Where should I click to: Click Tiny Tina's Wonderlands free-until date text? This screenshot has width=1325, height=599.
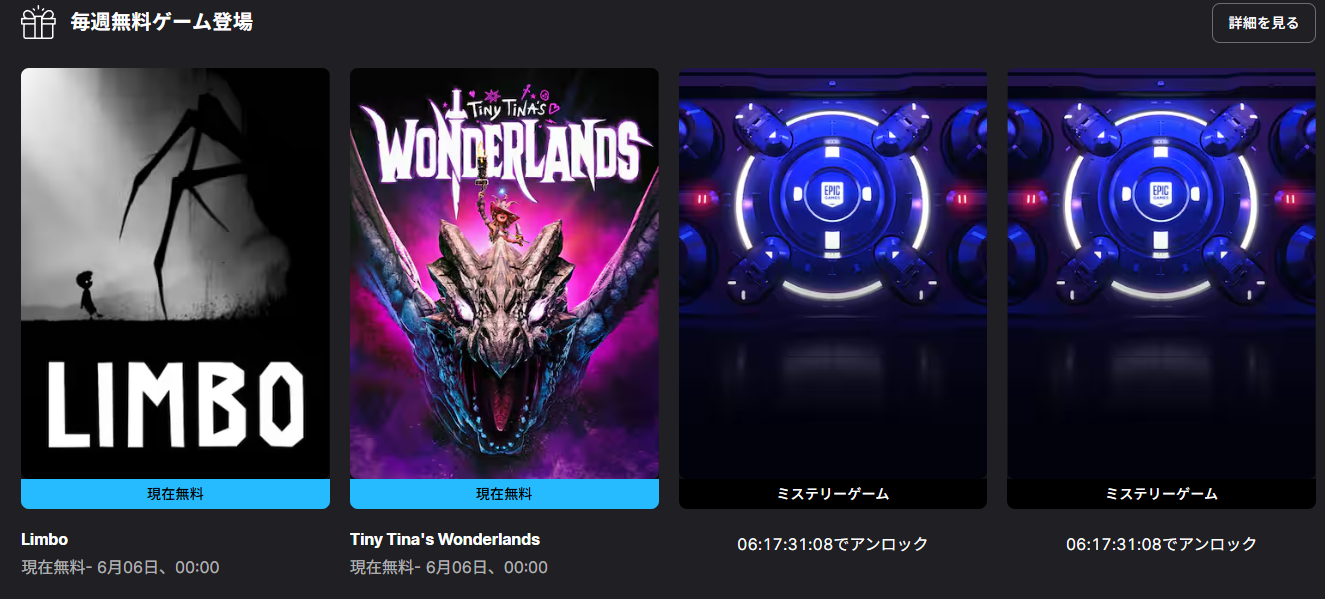[449, 567]
